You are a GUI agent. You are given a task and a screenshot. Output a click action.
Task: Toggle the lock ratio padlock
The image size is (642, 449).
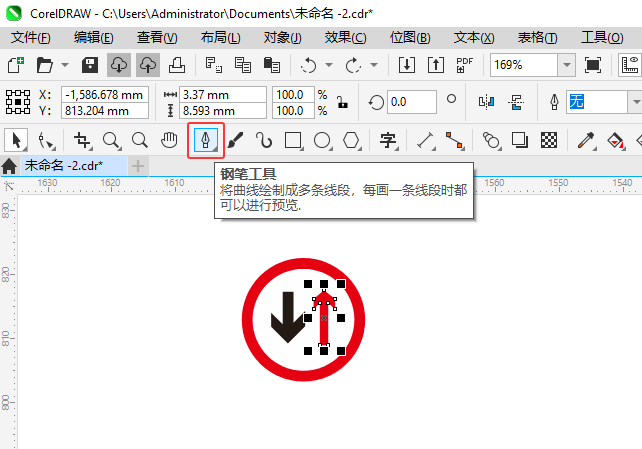343,102
